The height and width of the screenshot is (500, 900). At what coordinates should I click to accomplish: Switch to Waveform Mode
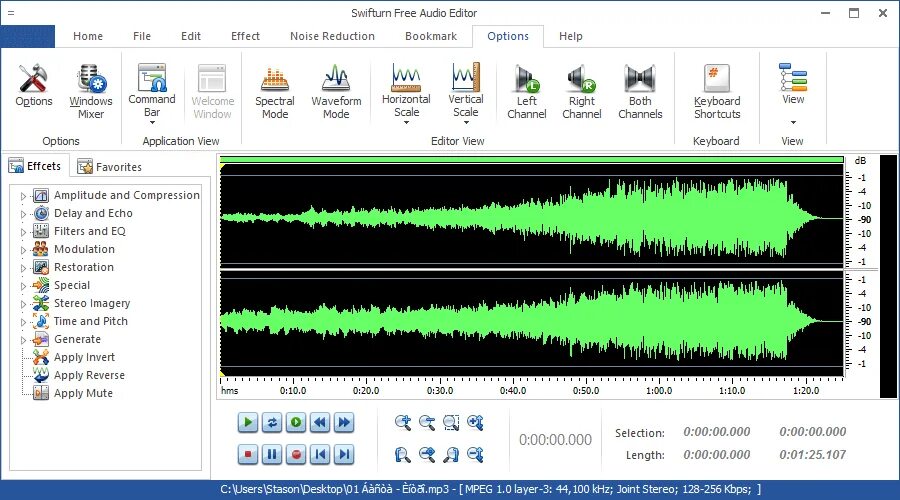336,92
